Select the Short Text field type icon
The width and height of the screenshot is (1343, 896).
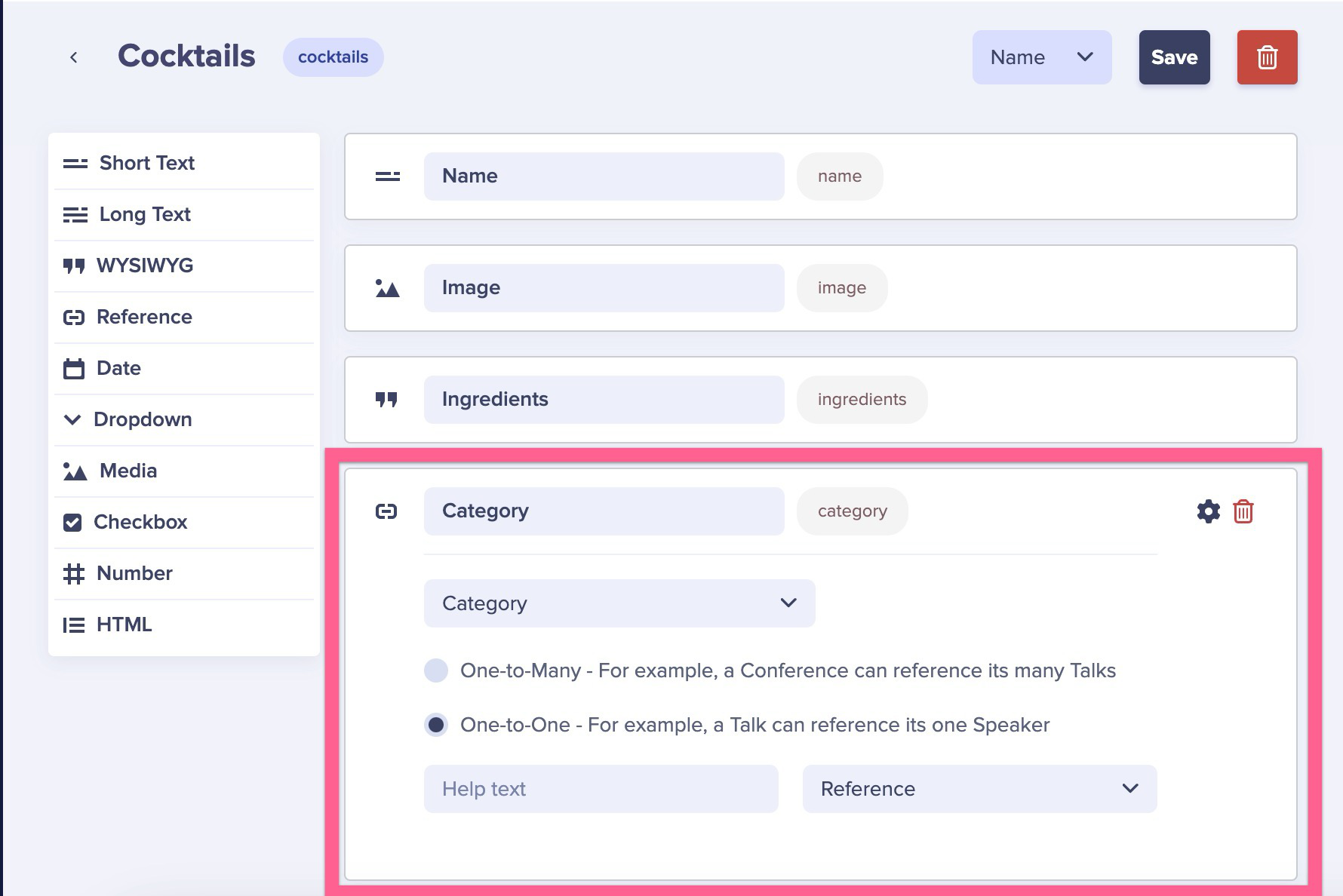pyautogui.click(x=74, y=162)
